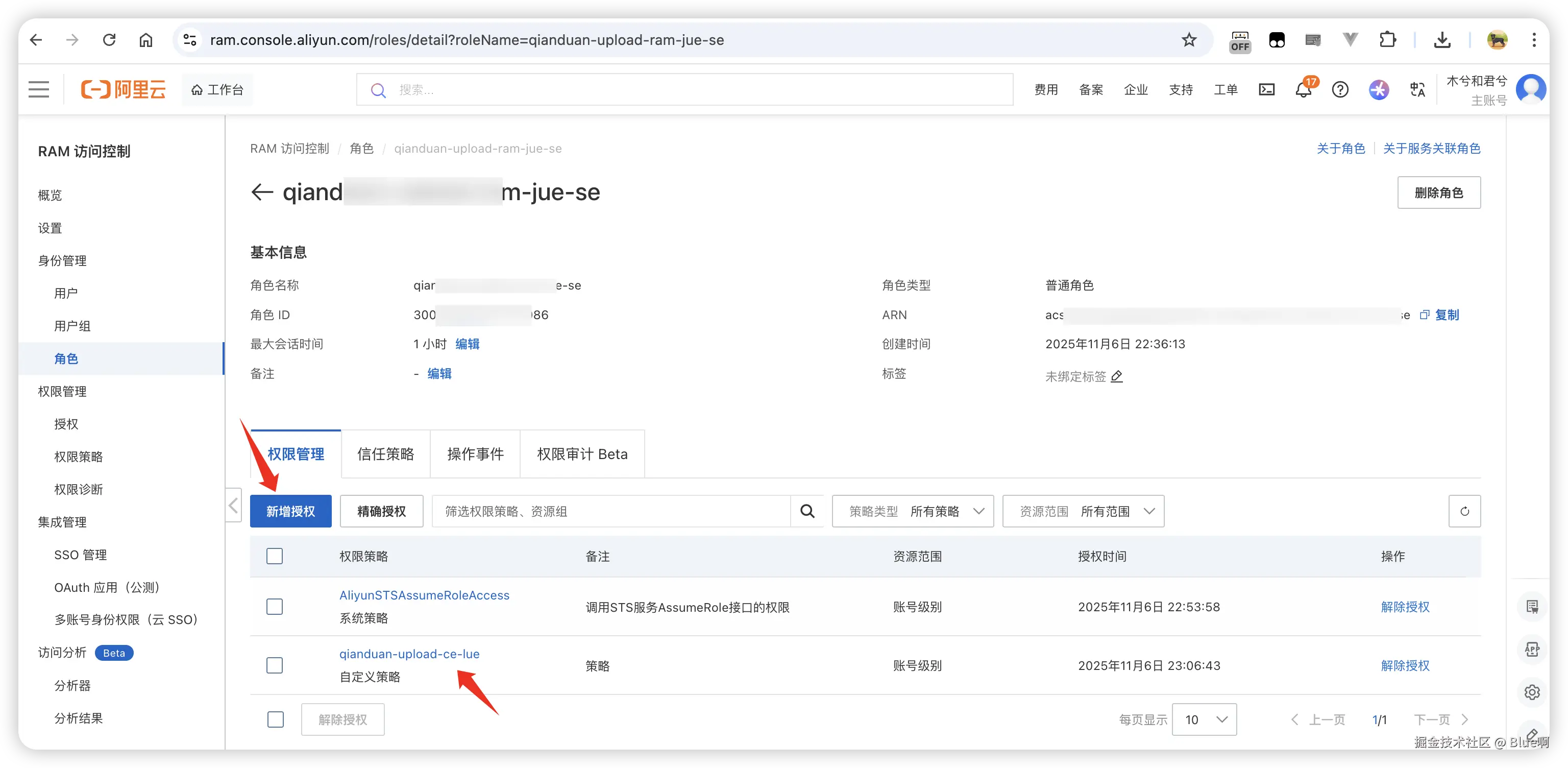Check the qianduan-upload-ce-lue row checkbox
1568x768 pixels.
tap(275, 665)
